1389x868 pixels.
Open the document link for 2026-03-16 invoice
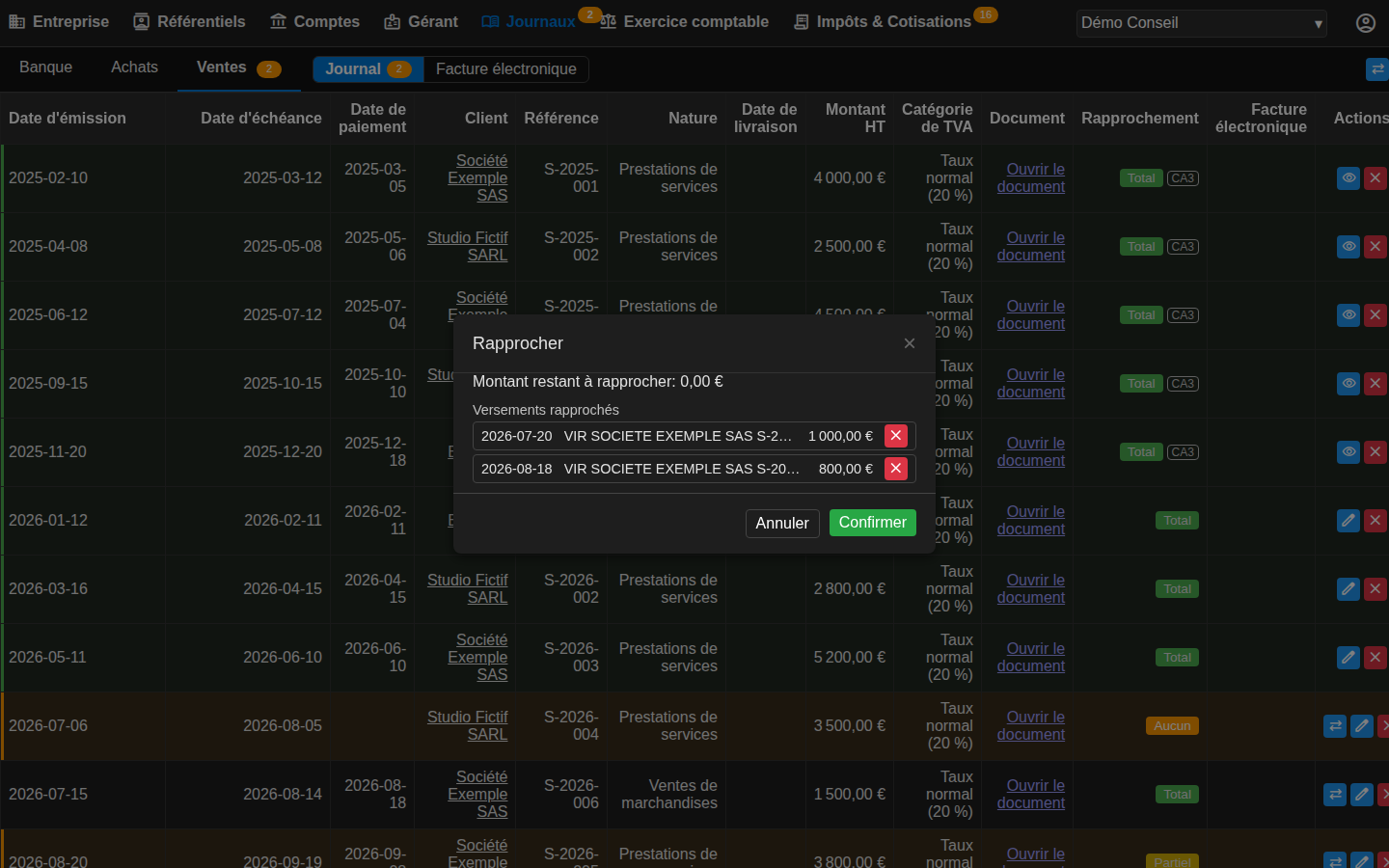click(1031, 589)
